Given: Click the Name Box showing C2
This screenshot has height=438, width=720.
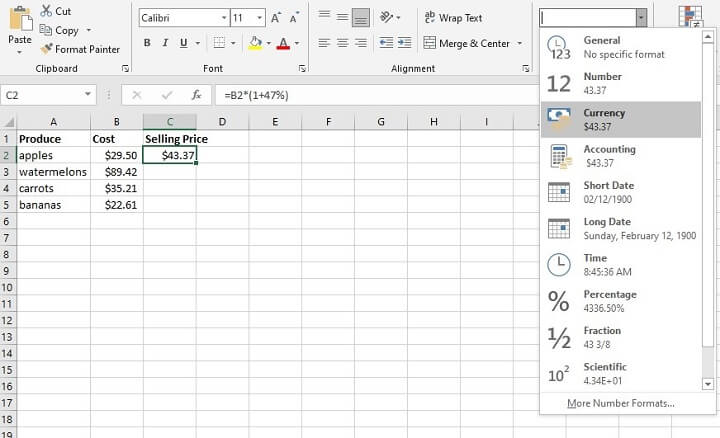Looking at the screenshot, I should pos(41,95).
